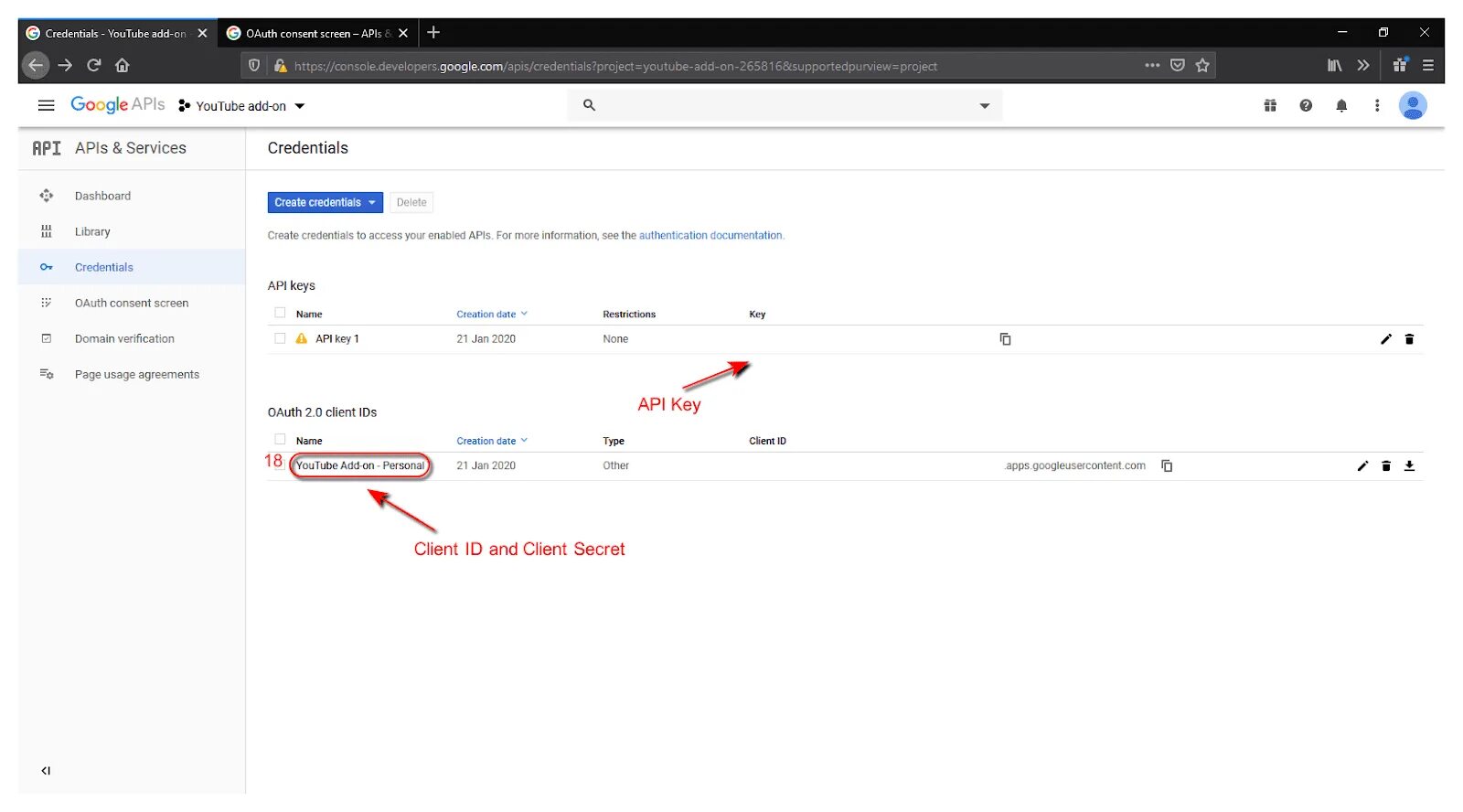
Task: Click the Delete button
Action: [411, 202]
